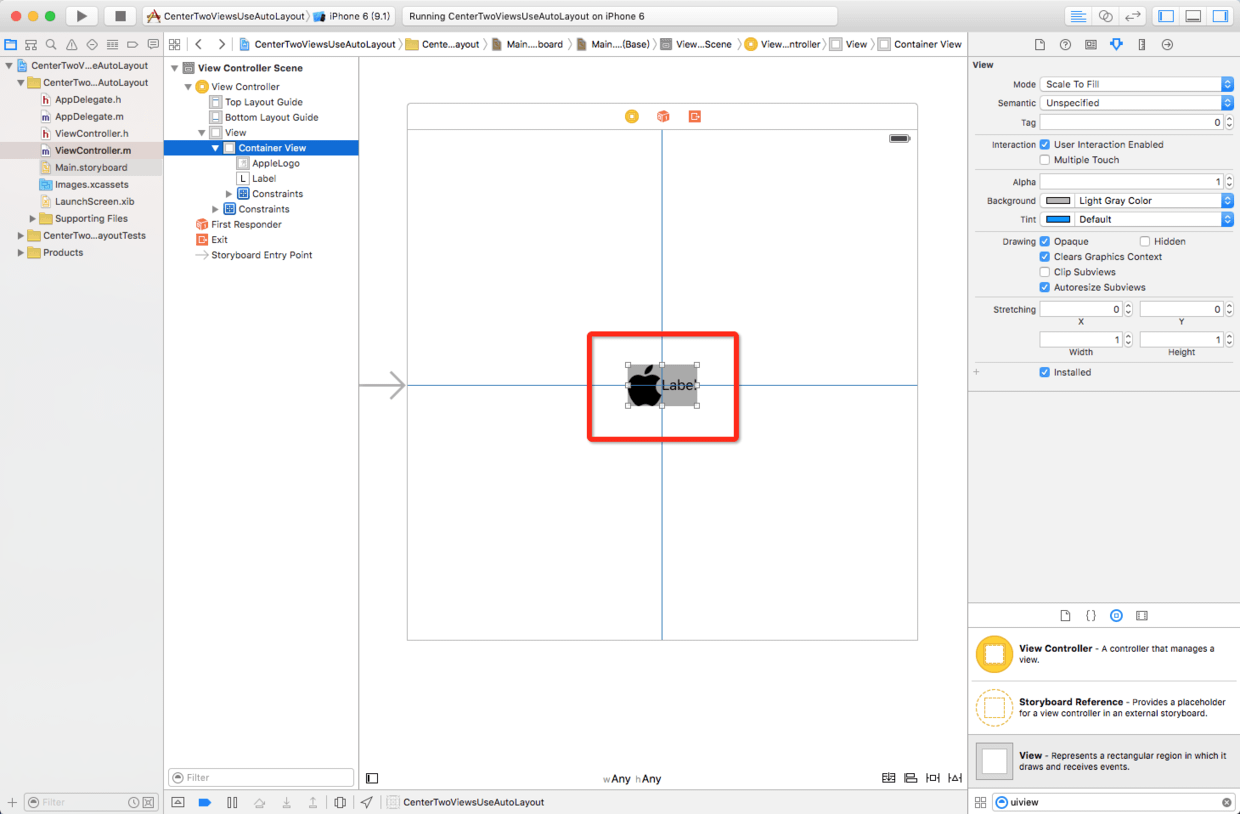The width and height of the screenshot is (1240, 814).
Task: Select Main.storyboard in the project navigator
Action: coord(91,168)
